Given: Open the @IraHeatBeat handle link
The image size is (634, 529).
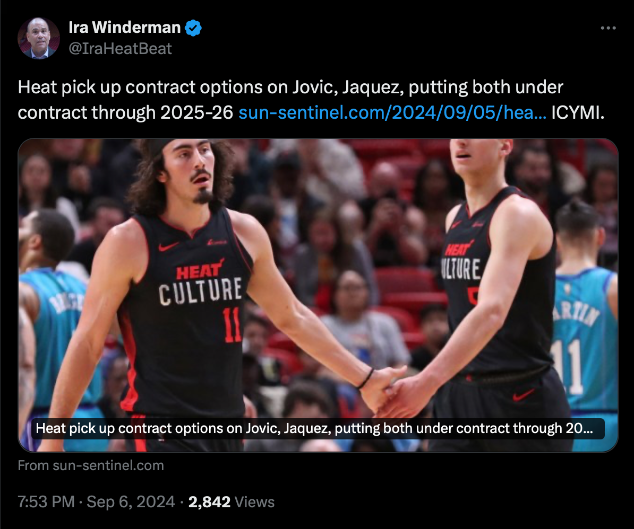Looking at the screenshot, I should click(x=120, y=49).
